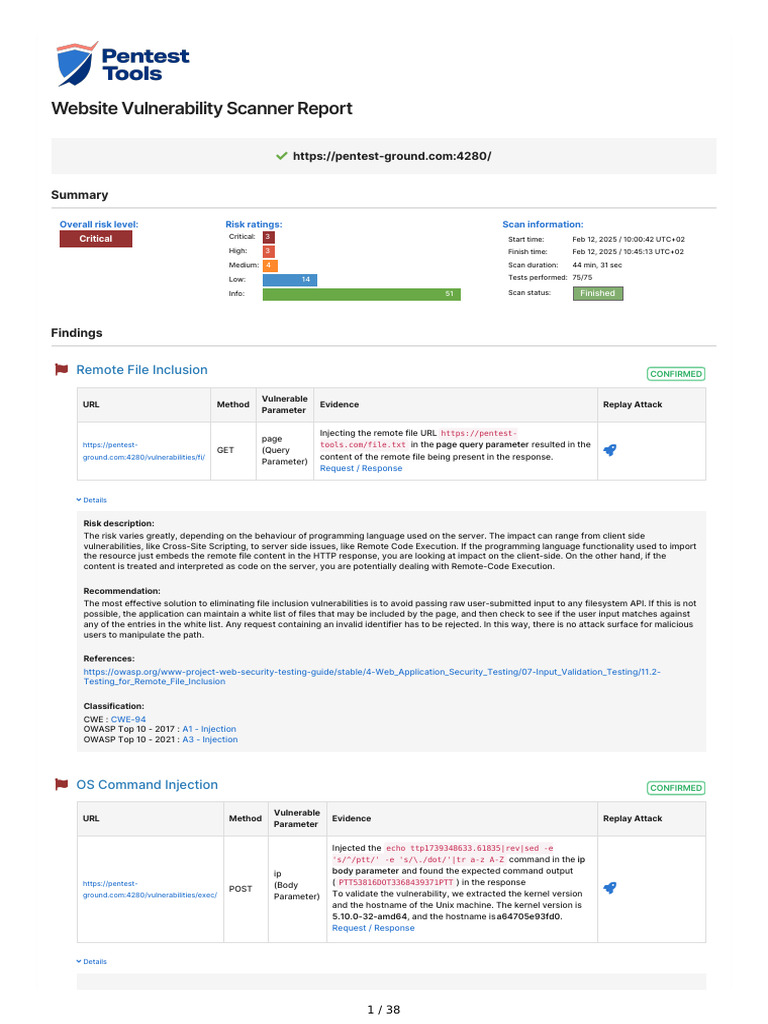This screenshot has width=768, height=1024.
Task: Click the Evidence column header in the first table
Action: (455, 405)
